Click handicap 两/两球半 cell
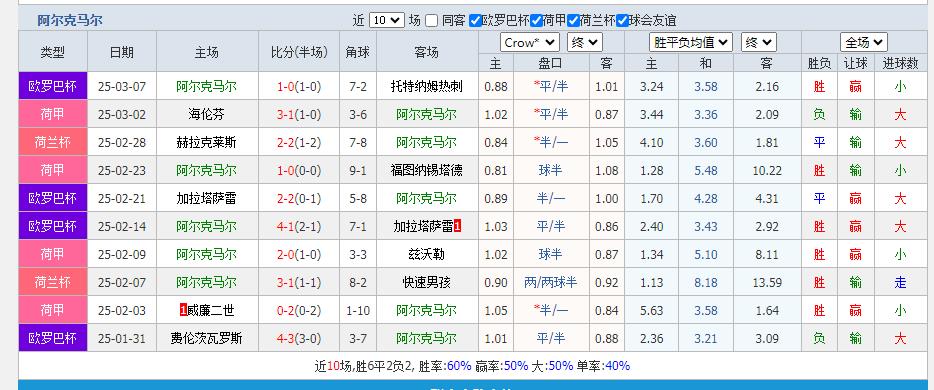 pyautogui.click(x=551, y=282)
